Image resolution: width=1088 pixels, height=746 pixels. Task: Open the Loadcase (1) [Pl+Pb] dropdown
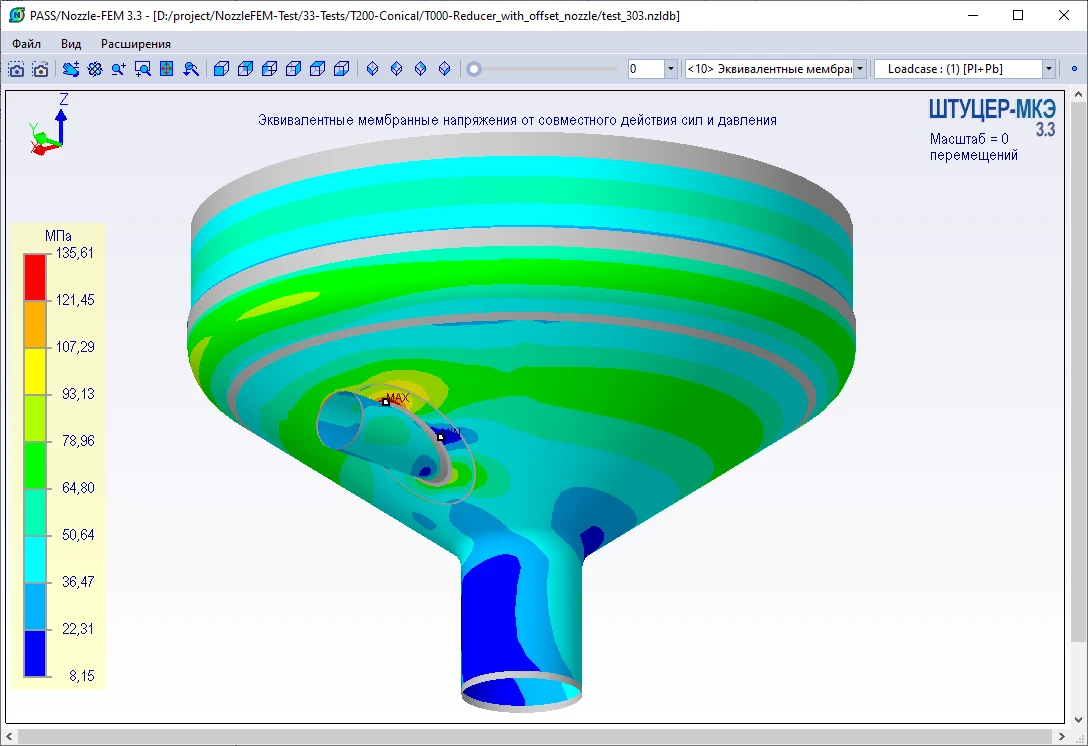point(1048,69)
